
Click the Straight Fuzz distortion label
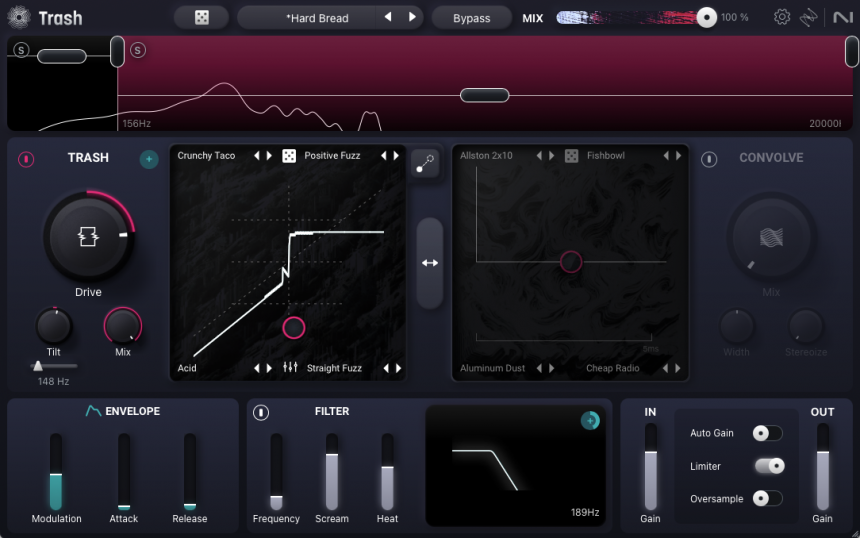[334, 368]
